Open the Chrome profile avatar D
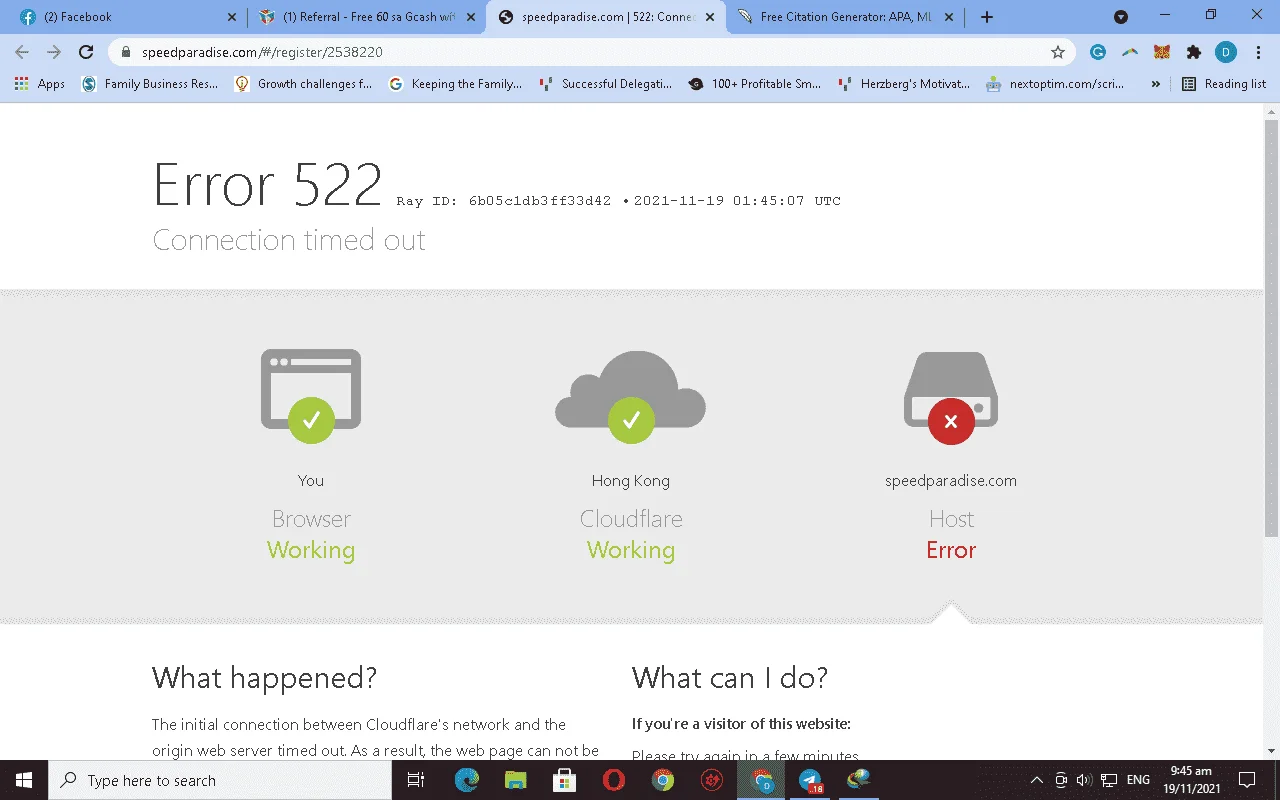1280x800 pixels. [1226, 52]
